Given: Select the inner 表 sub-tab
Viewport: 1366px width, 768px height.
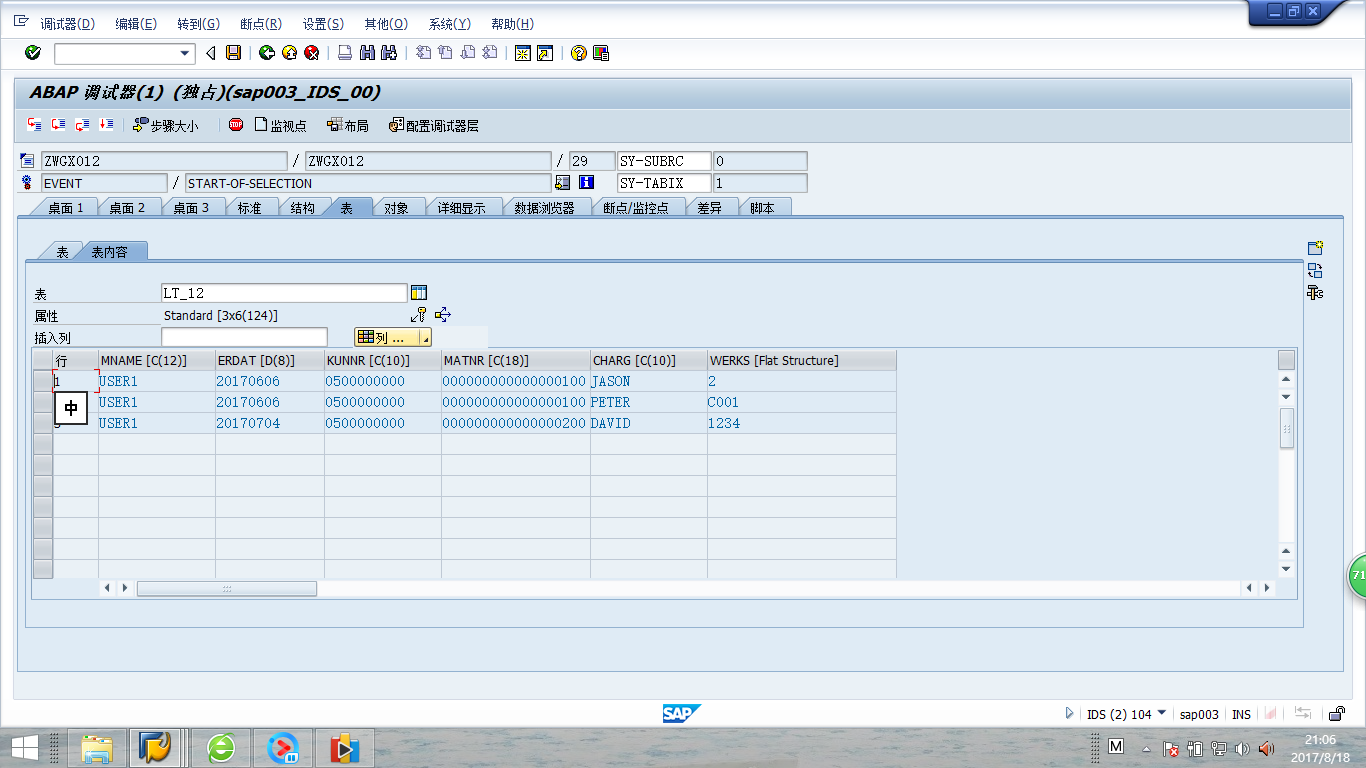Looking at the screenshot, I should click(x=62, y=252).
